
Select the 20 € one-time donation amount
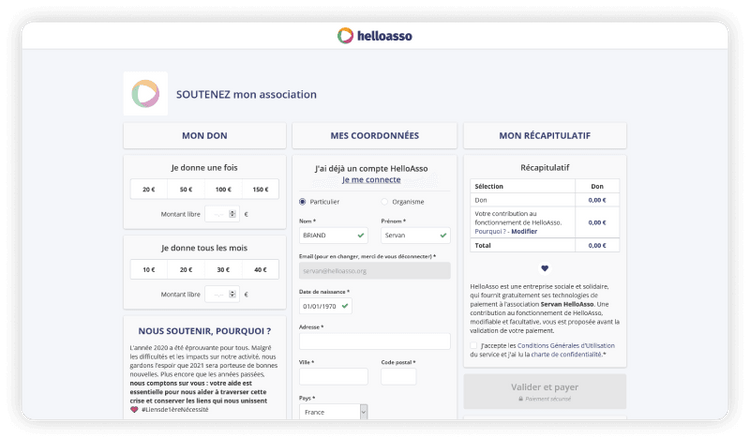tap(149, 189)
